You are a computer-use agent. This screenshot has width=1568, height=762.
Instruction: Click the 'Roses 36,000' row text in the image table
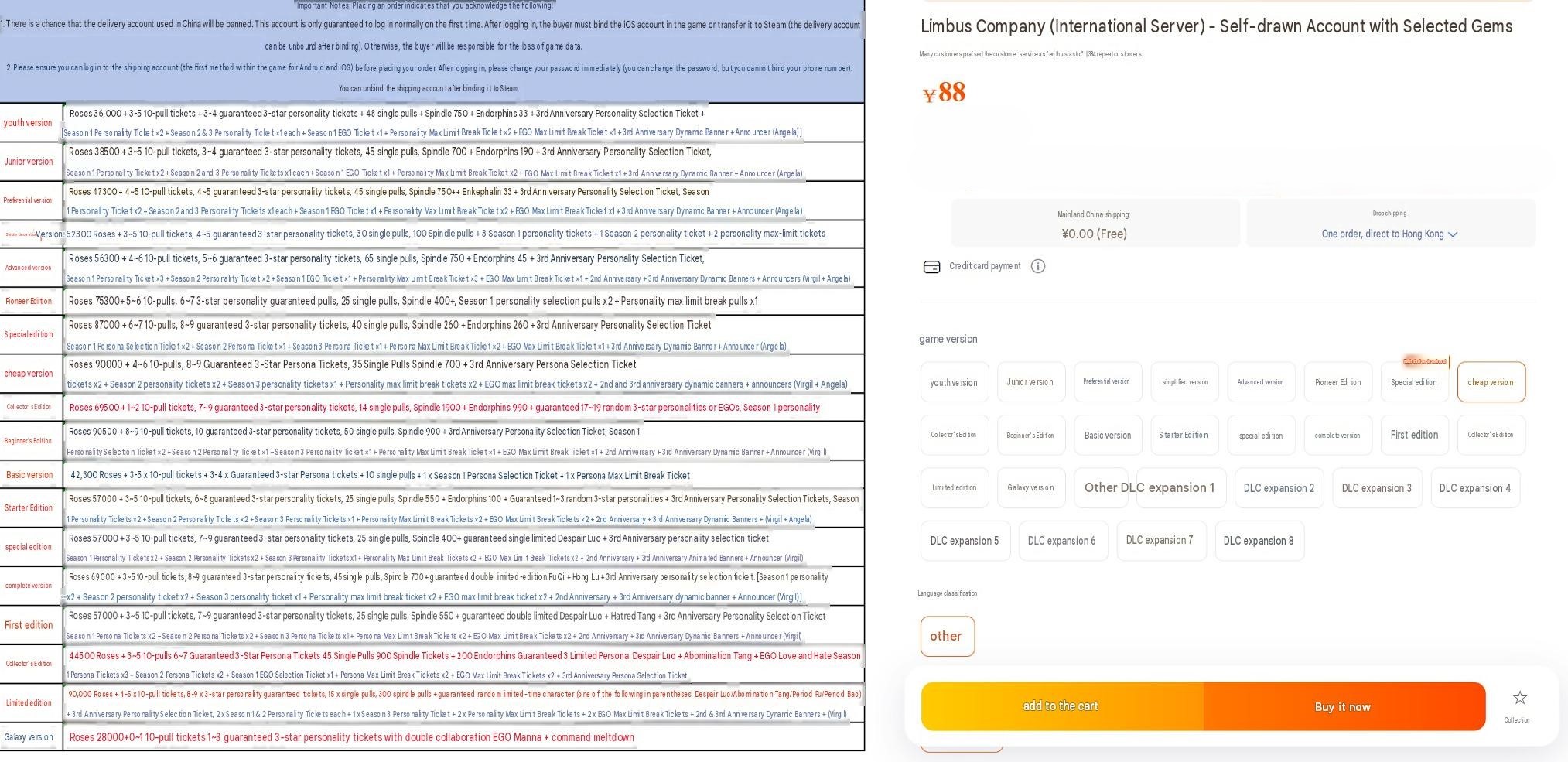[387, 114]
